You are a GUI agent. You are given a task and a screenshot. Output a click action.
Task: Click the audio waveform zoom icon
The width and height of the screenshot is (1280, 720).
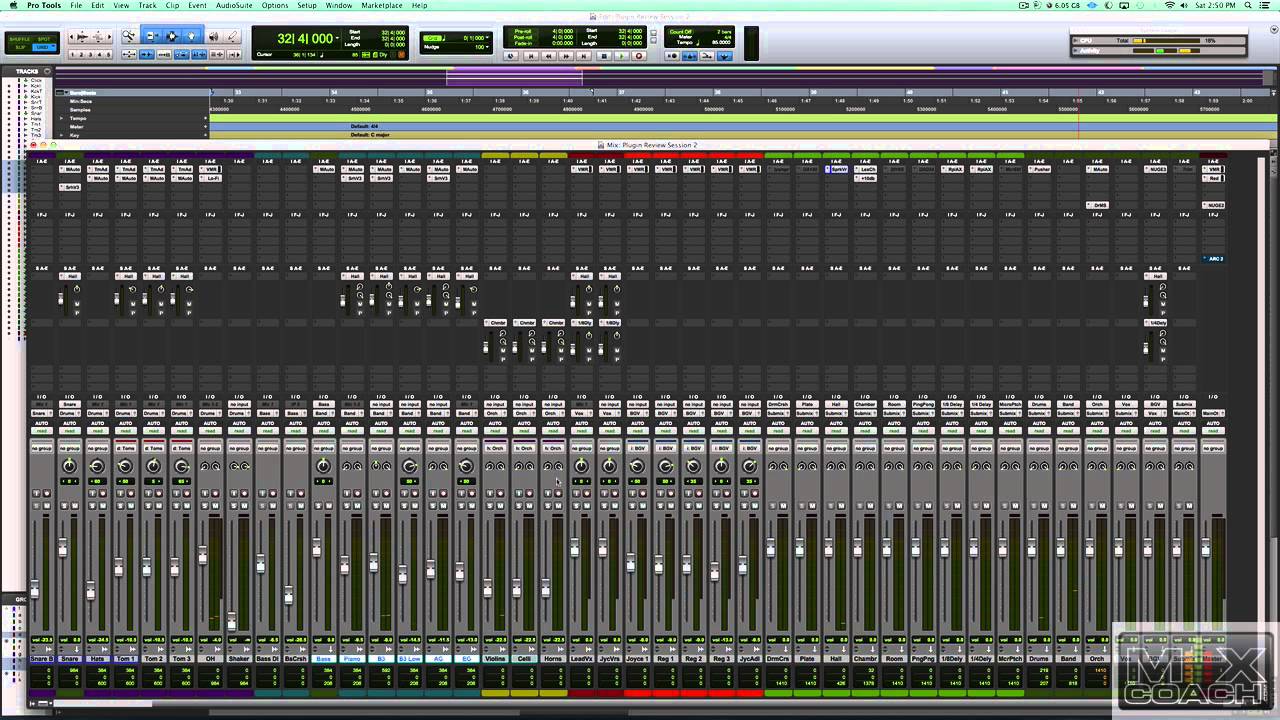(83, 37)
